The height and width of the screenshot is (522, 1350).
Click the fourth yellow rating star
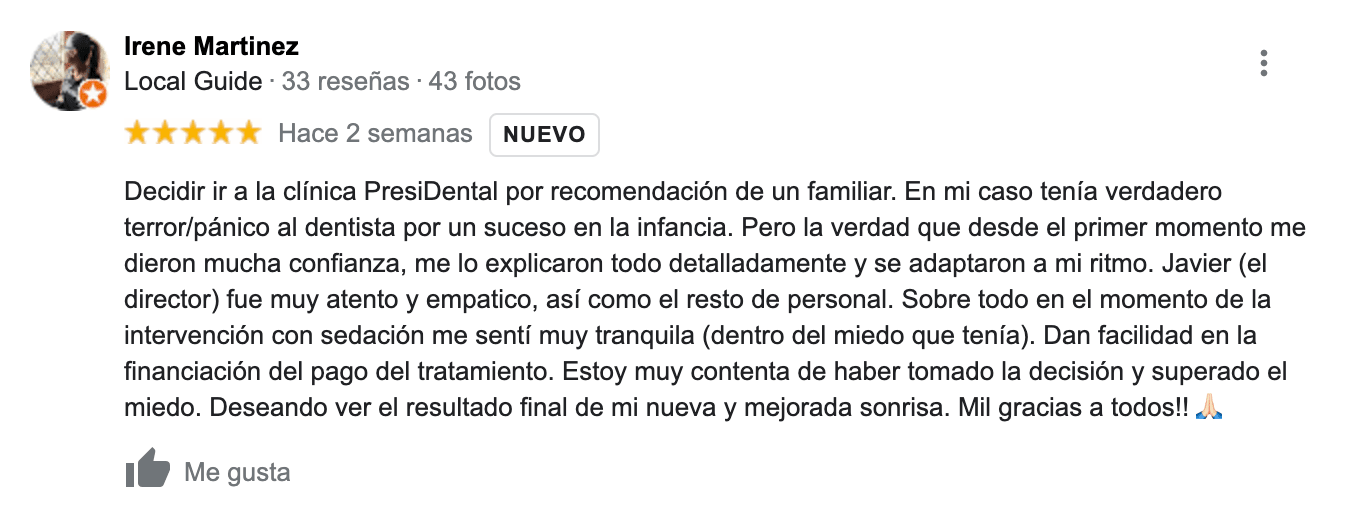pos(220,133)
